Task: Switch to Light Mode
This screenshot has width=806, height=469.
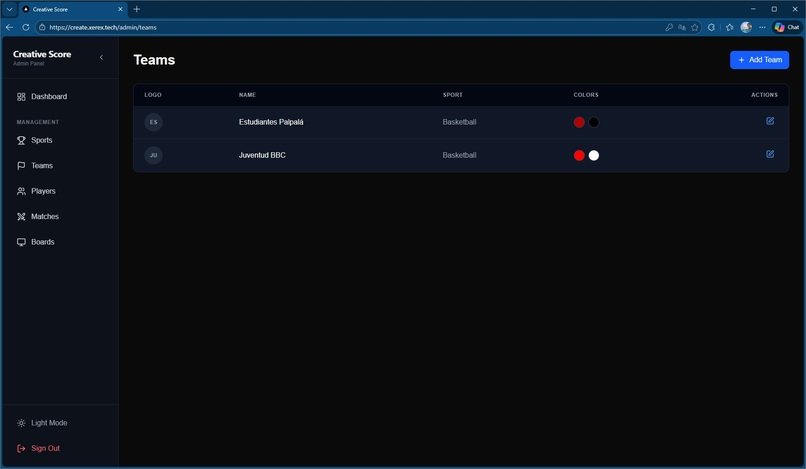Action: pos(60,423)
